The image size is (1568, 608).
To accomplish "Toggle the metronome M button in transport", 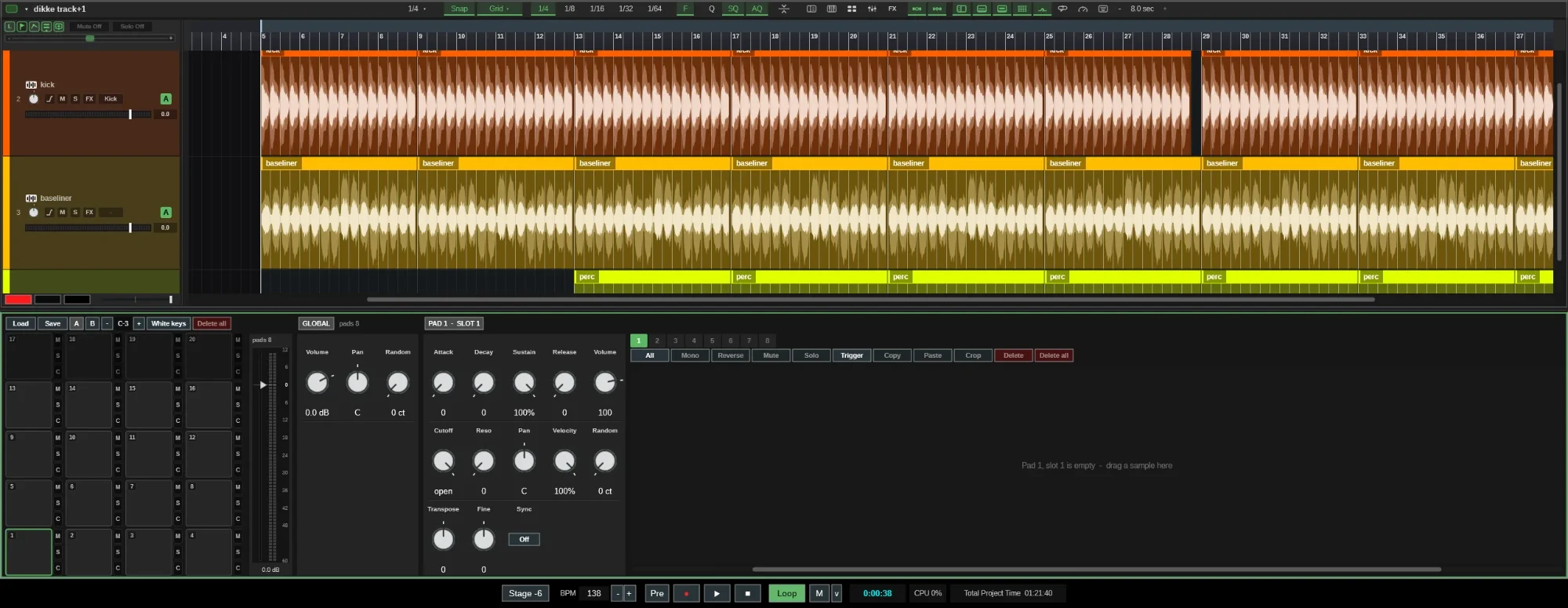I will [819, 594].
